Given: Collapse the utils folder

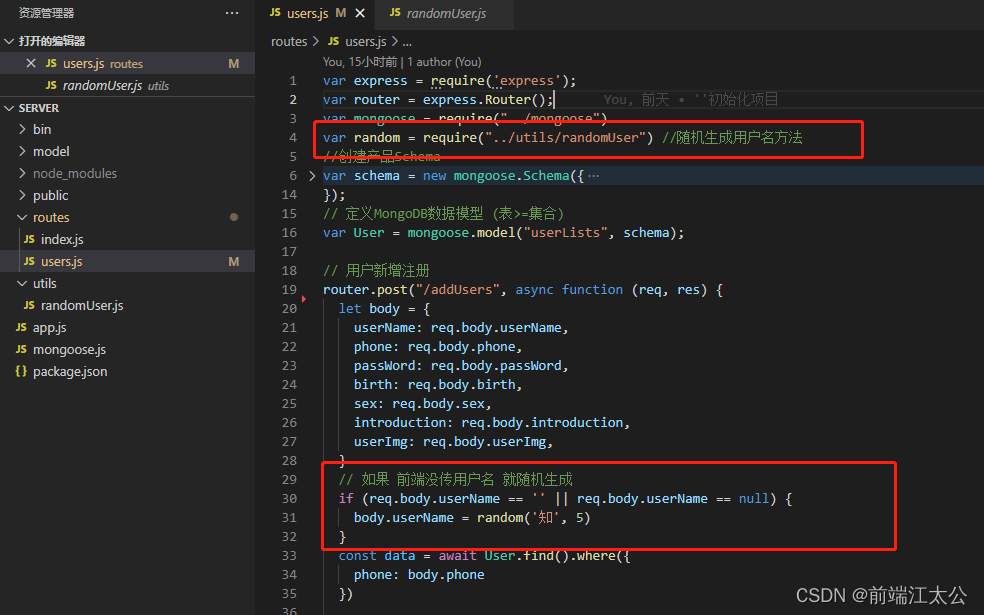Looking at the screenshot, I should pos(127,283).
